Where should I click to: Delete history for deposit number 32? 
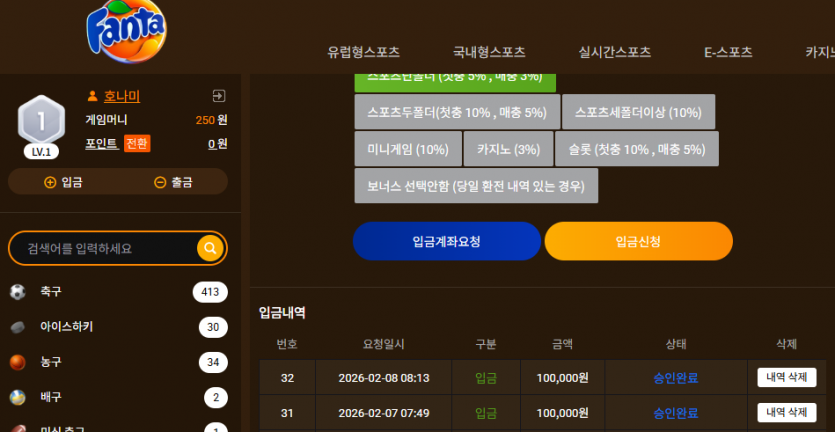pyautogui.click(x=787, y=378)
